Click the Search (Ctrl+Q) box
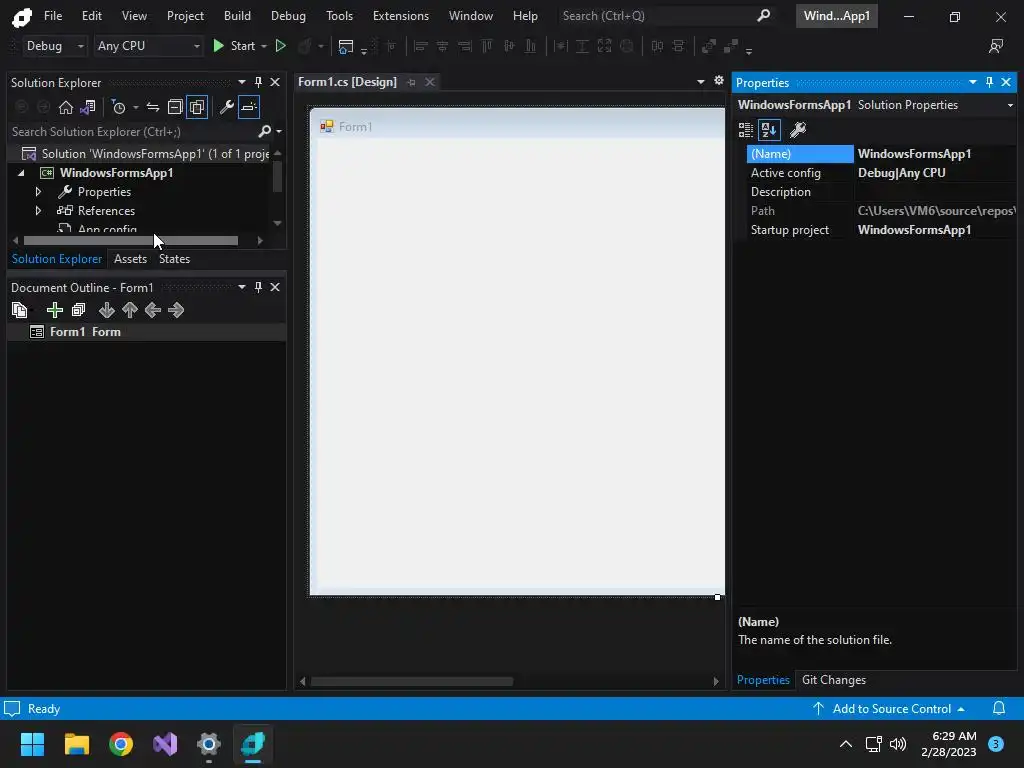 (666, 16)
